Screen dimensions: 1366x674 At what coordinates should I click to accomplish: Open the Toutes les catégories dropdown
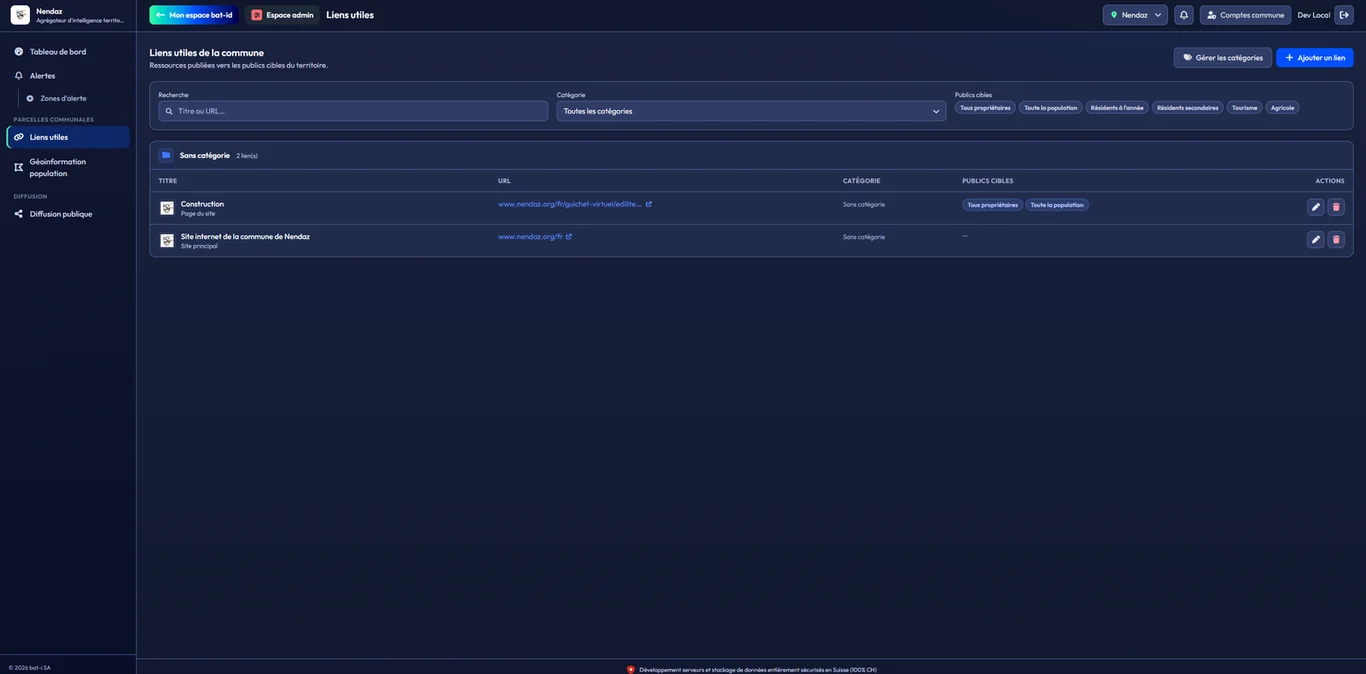pyautogui.click(x=751, y=111)
